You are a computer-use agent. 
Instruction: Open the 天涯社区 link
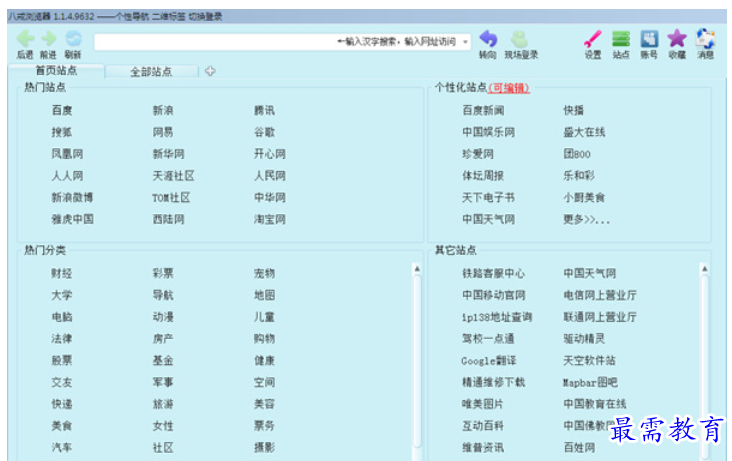pyautogui.click(x=173, y=176)
